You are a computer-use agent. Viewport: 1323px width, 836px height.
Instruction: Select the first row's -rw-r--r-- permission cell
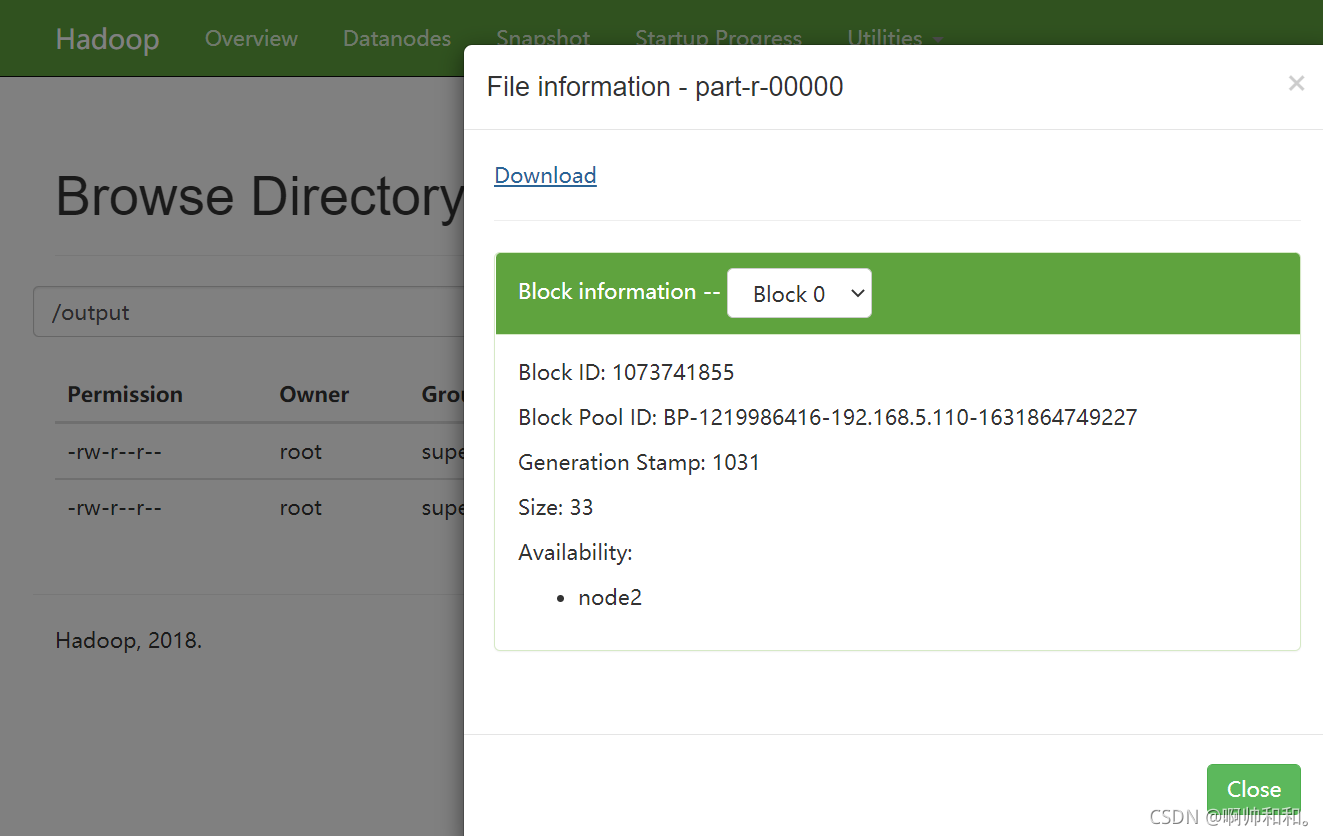tap(115, 452)
